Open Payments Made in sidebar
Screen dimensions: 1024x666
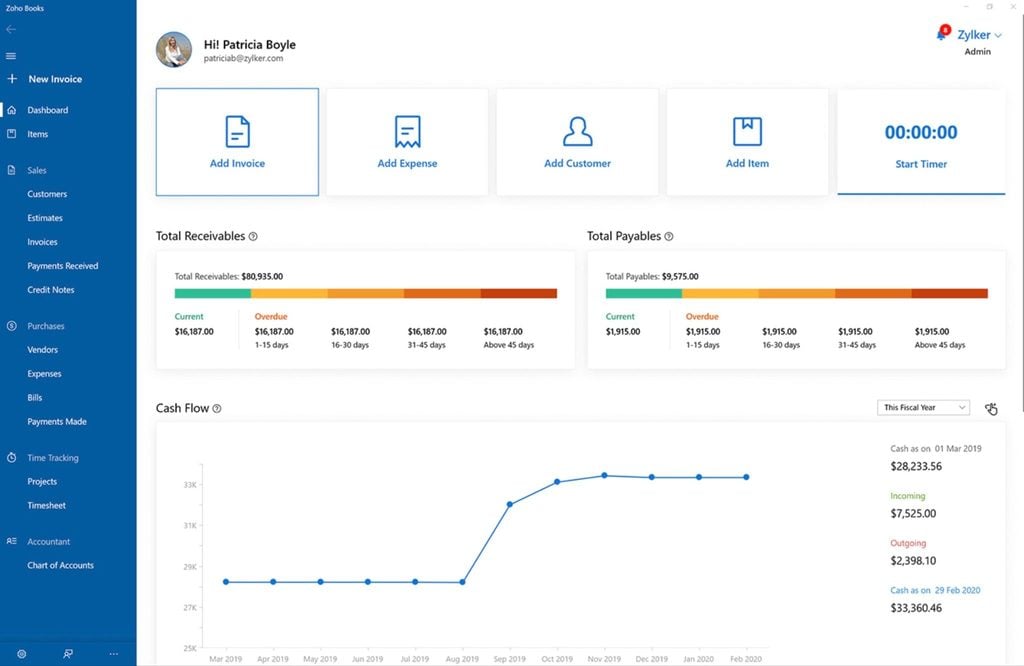click(57, 422)
